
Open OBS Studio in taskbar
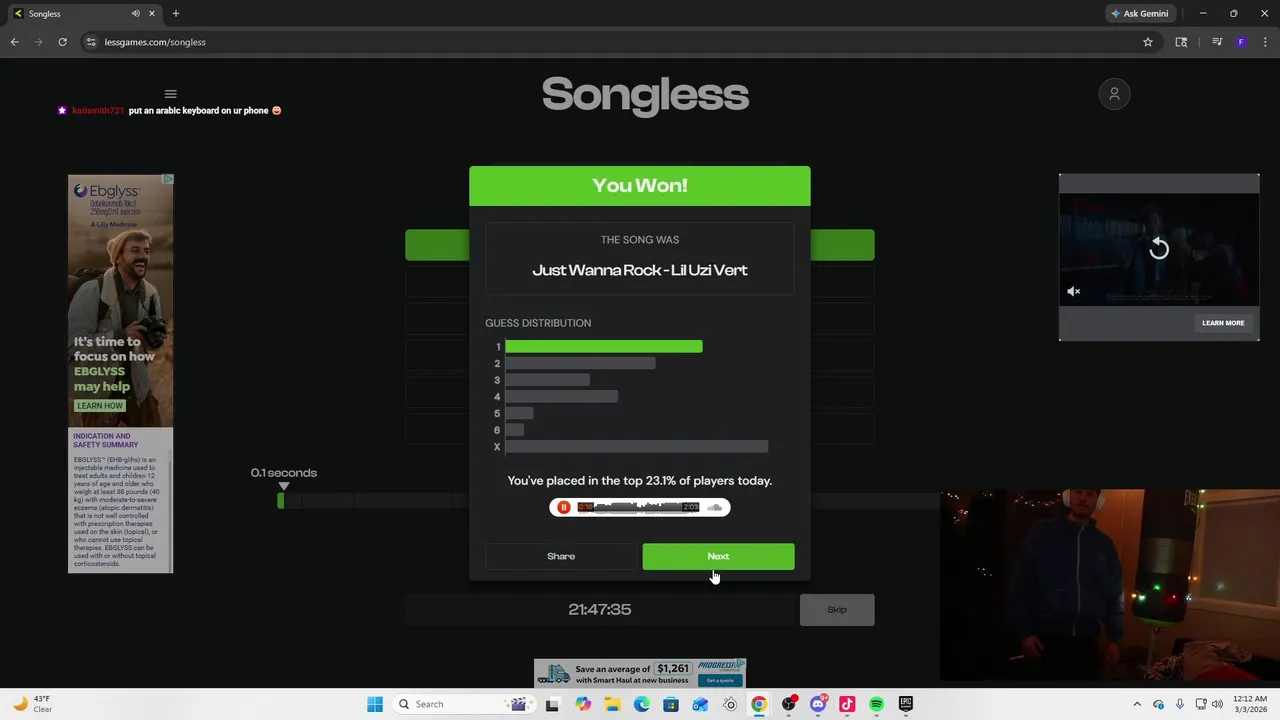(x=789, y=704)
